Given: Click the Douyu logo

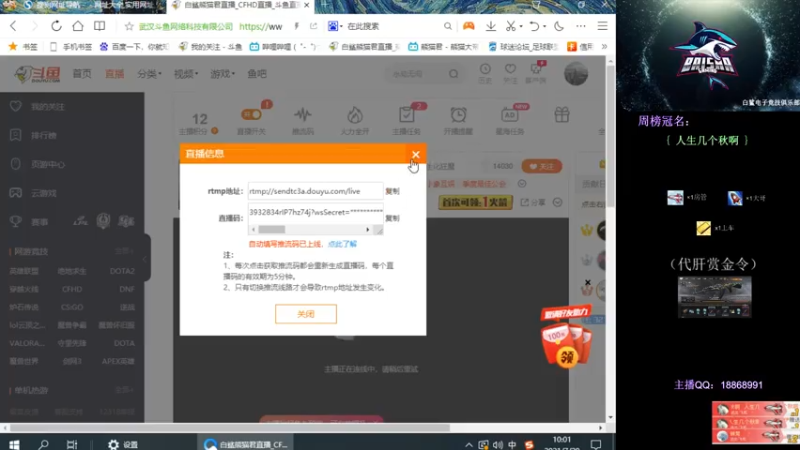Looking at the screenshot, I should pos(37,74).
